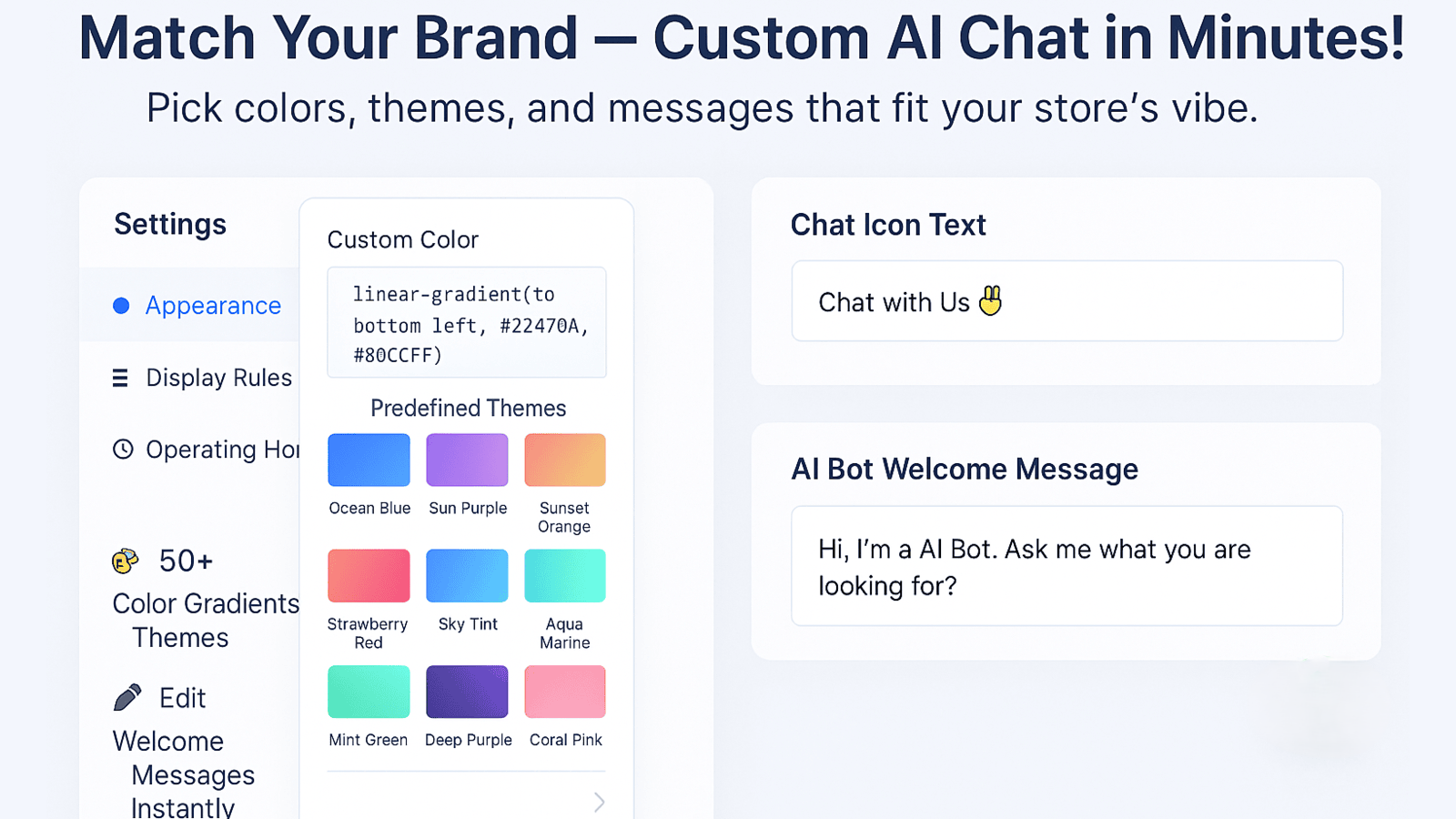Pick the Aqua Marine theme swatch
The height and width of the screenshot is (819, 1456).
coord(565,576)
